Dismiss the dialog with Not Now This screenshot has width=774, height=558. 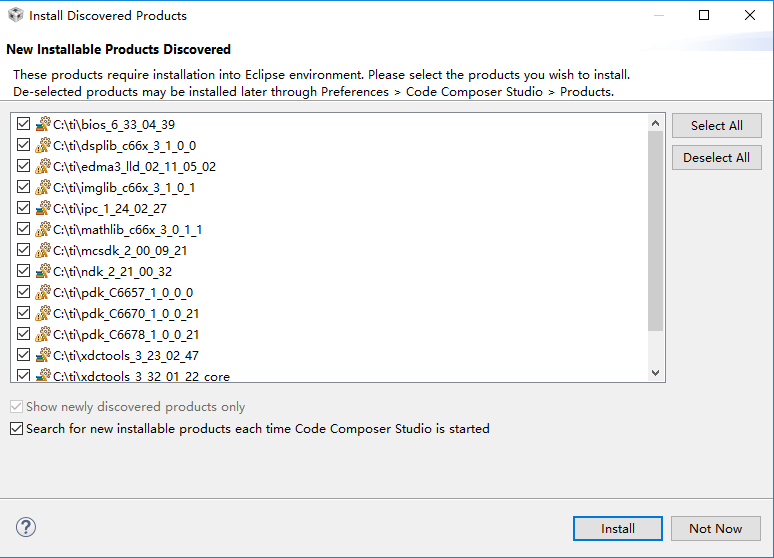pos(715,528)
